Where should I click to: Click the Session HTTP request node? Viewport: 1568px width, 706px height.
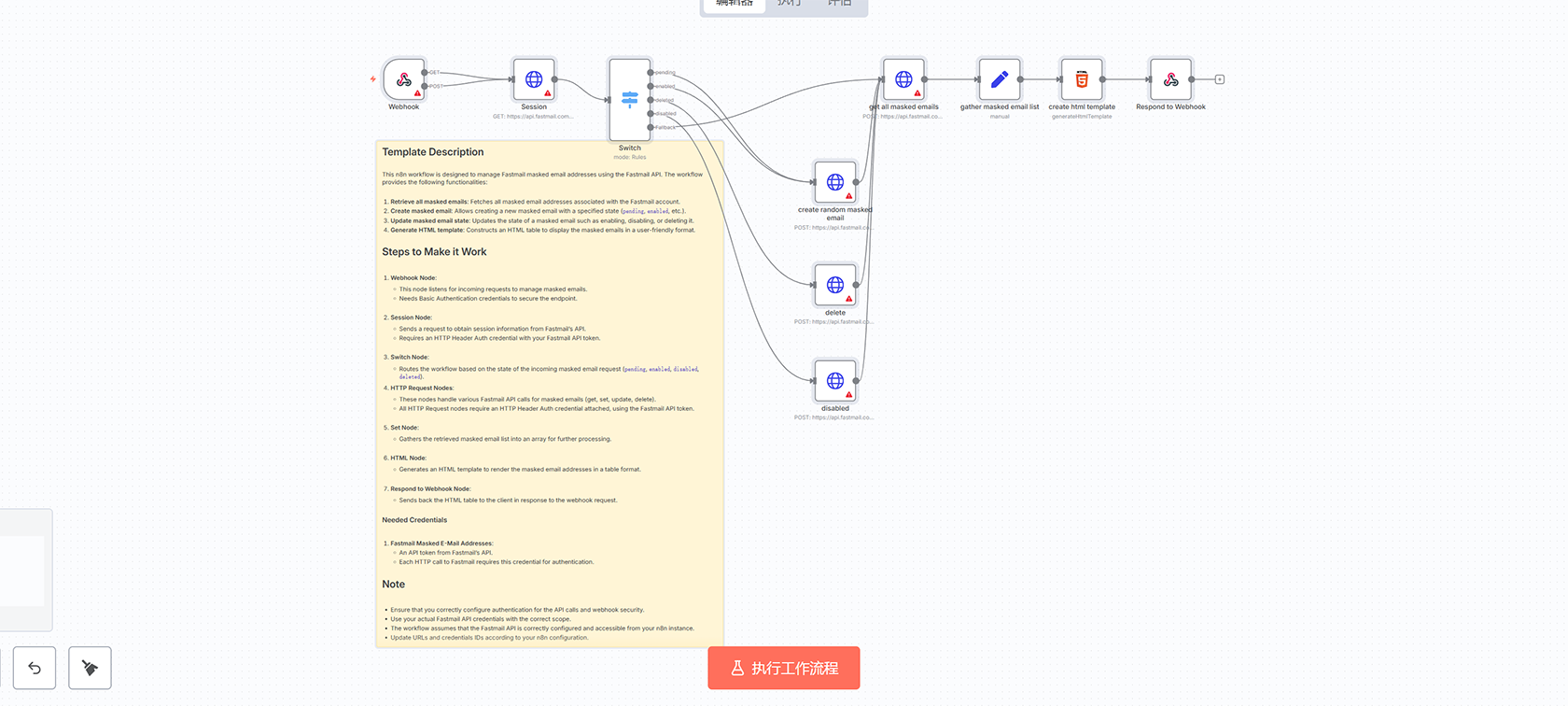point(534,79)
